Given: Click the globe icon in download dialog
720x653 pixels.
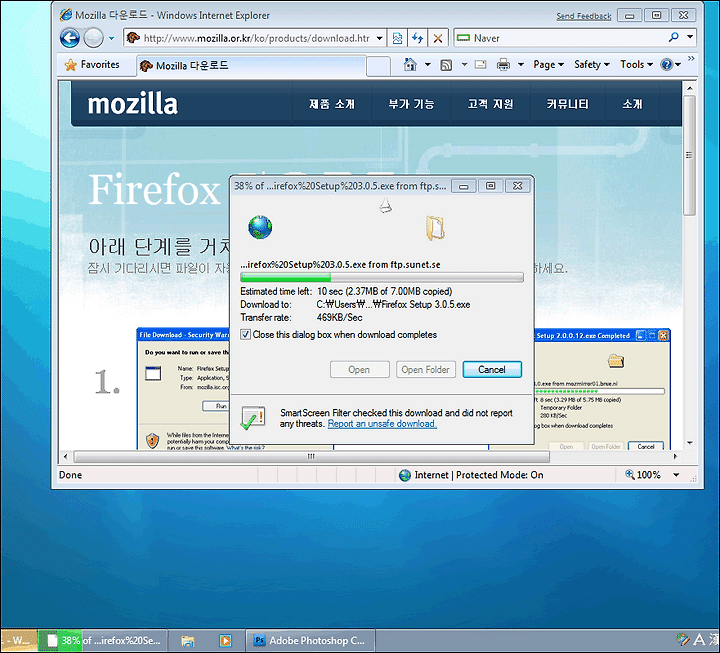Looking at the screenshot, I should pyautogui.click(x=260, y=227).
